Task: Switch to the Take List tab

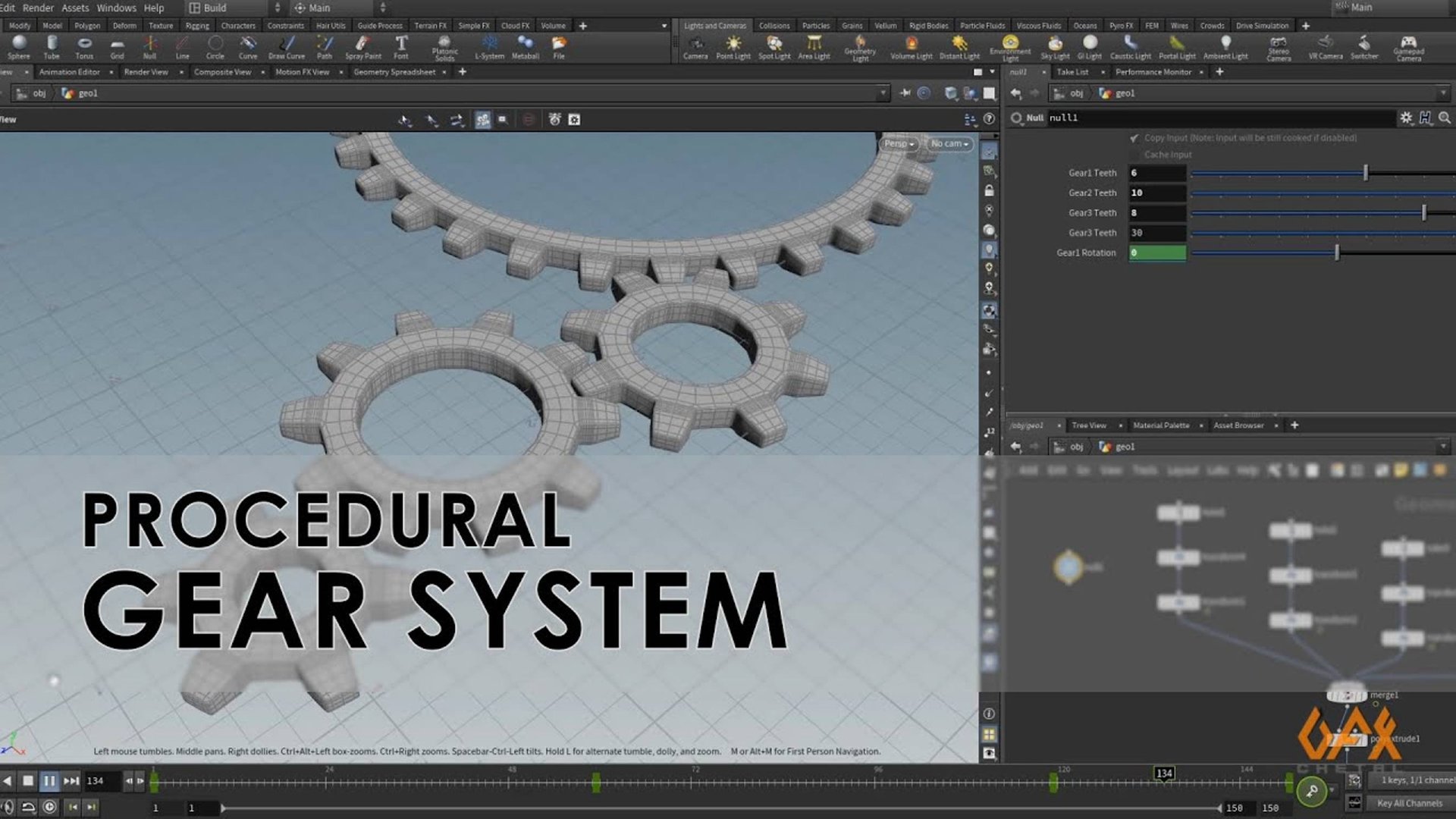Action: click(1074, 71)
